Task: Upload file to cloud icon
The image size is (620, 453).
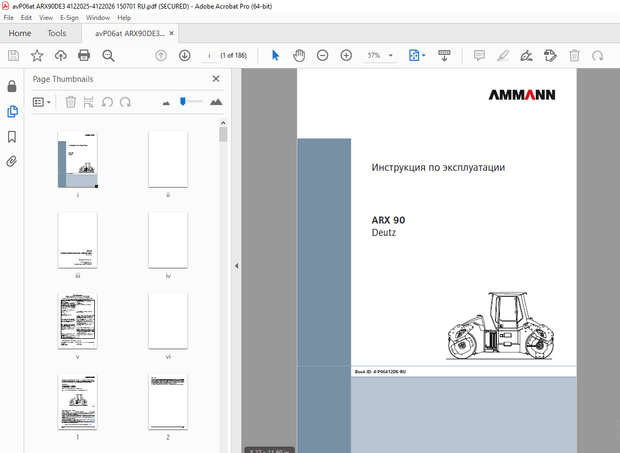Action: pyautogui.click(x=60, y=55)
